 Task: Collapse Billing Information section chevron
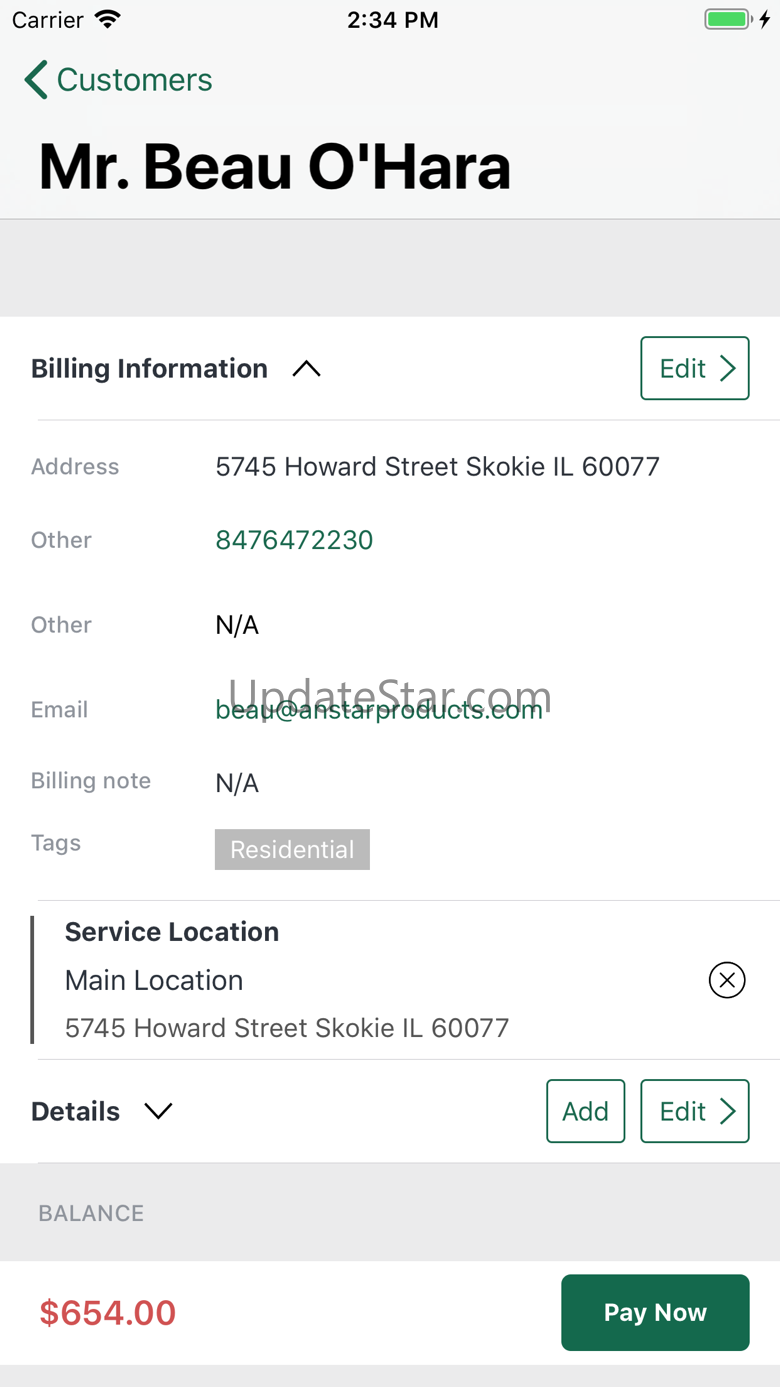coord(306,369)
